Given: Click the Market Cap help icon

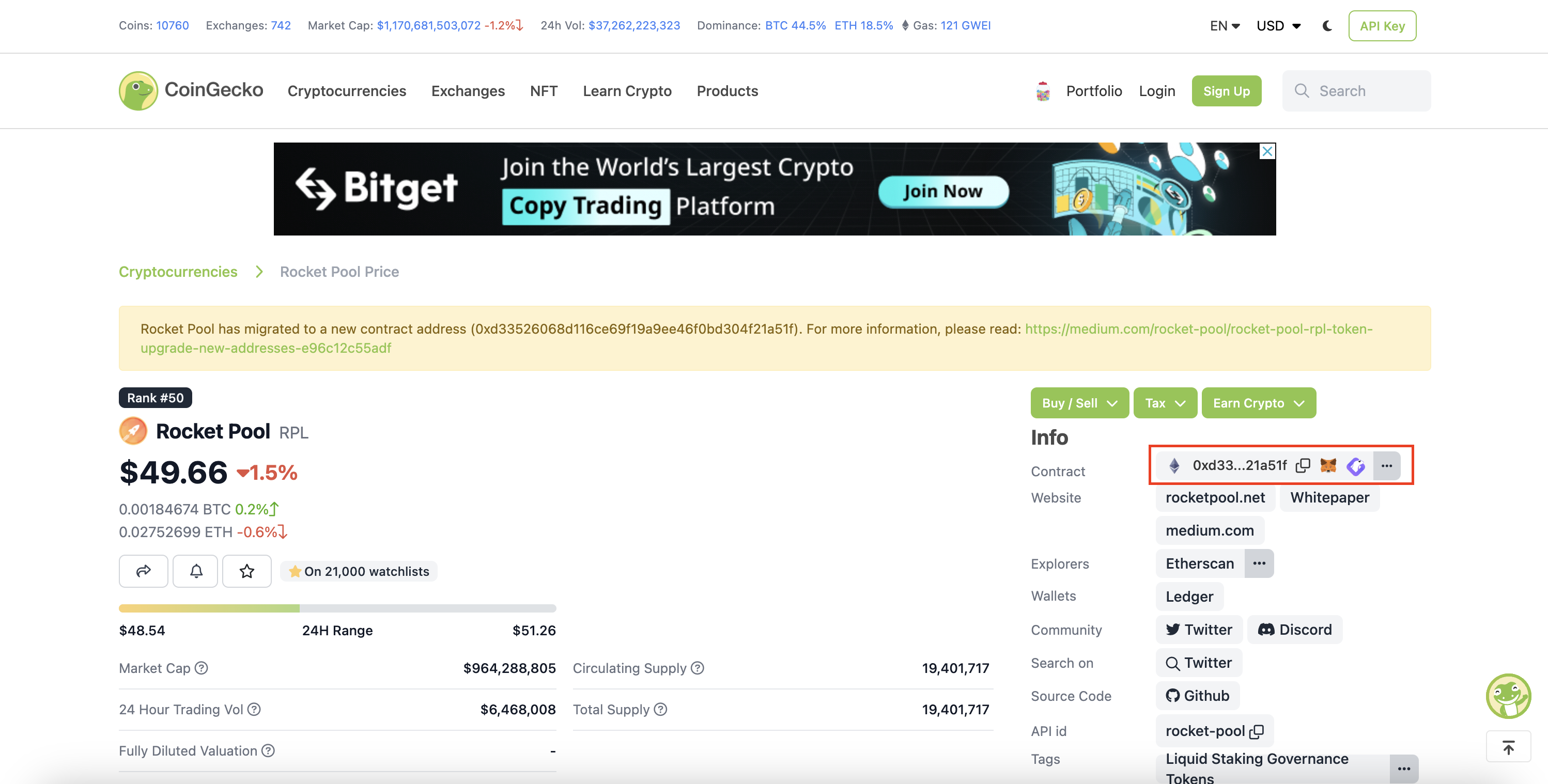Looking at the screenshot, I should click(x=202, y=668).
